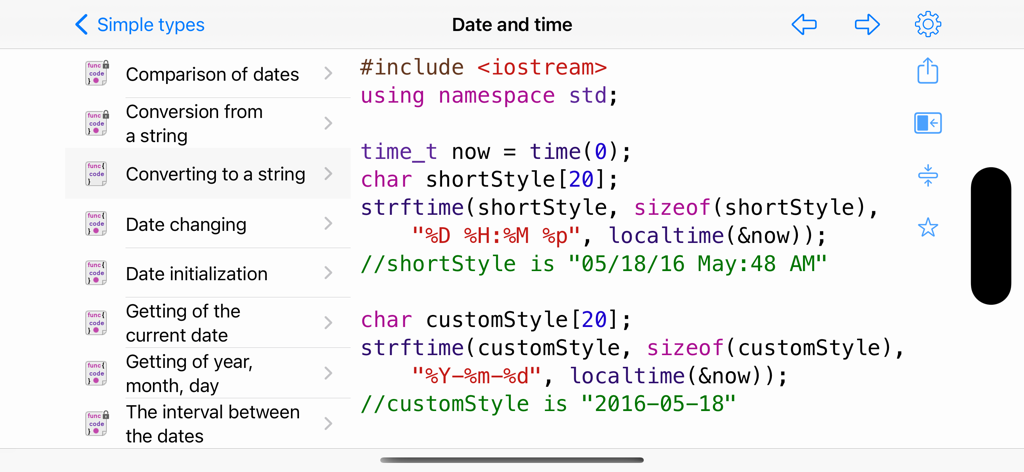This screenshot has width=1024, height=472.
Task: Open Date changing topic
Action: [x=208, y=224]
